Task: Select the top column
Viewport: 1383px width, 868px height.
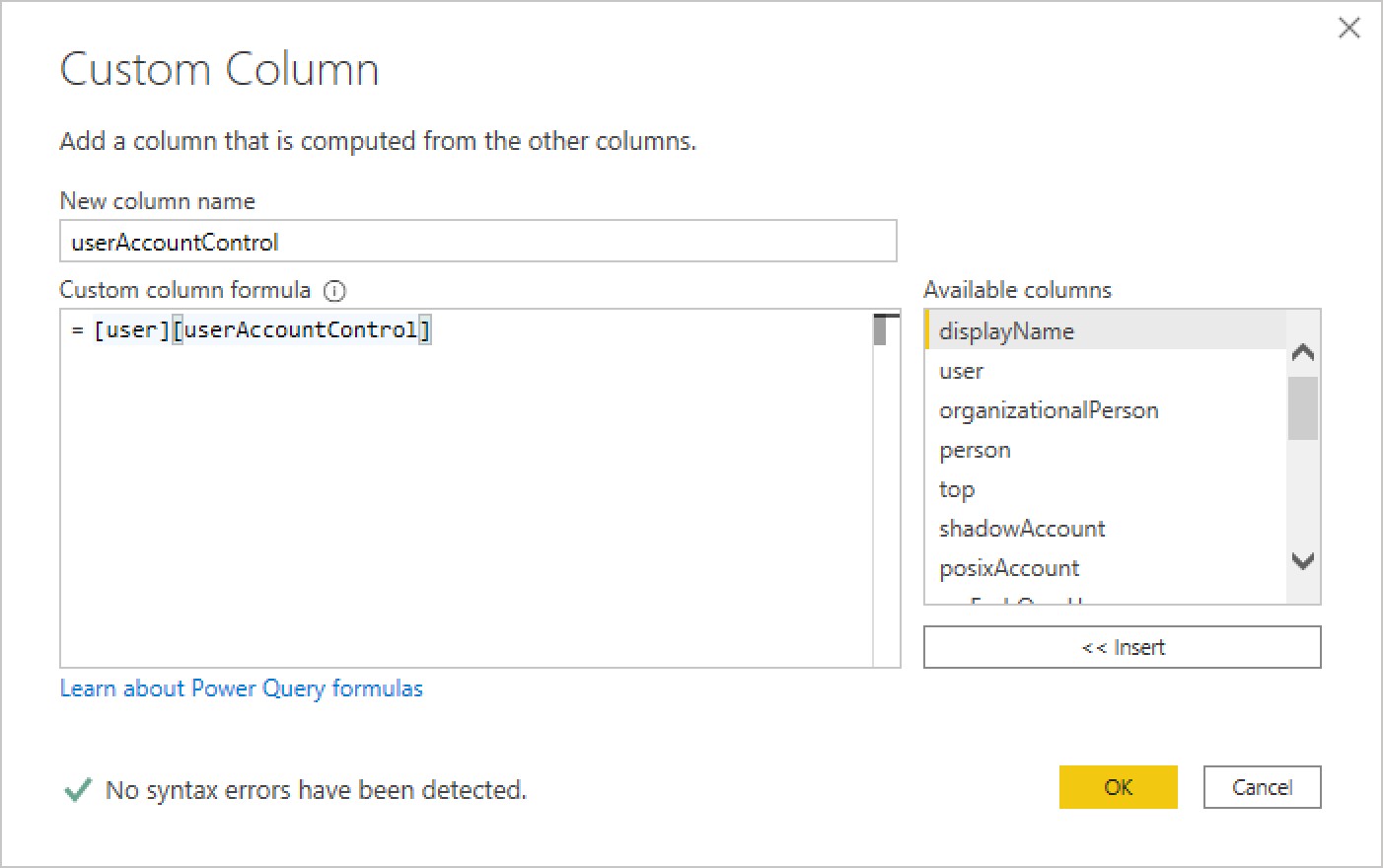Action: 1105,489
